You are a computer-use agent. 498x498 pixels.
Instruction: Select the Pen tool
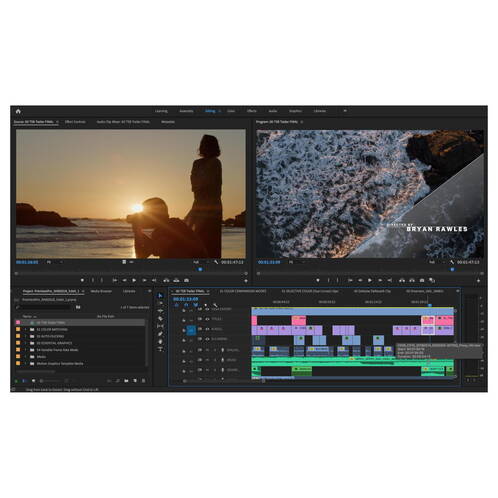click(160, 334)
